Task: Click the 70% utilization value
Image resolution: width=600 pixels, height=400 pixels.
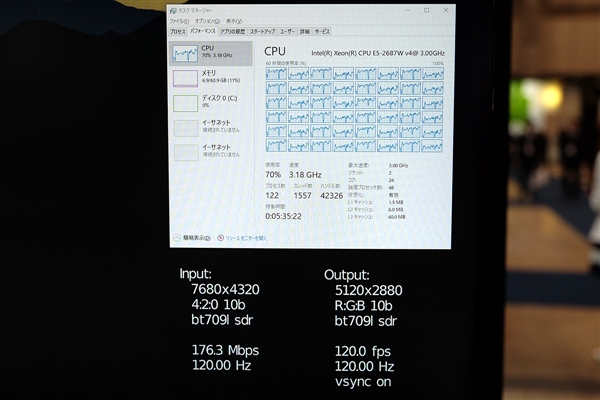Action: tap(273, 175)
